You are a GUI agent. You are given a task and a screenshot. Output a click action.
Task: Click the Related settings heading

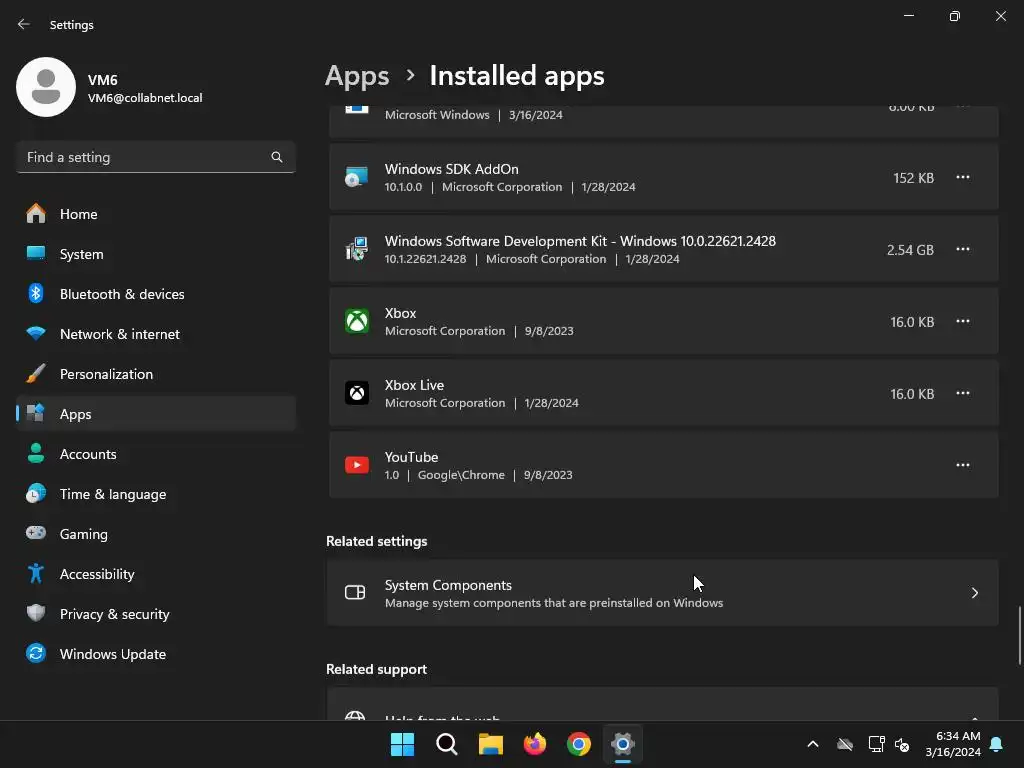click(x=377, y=541)
